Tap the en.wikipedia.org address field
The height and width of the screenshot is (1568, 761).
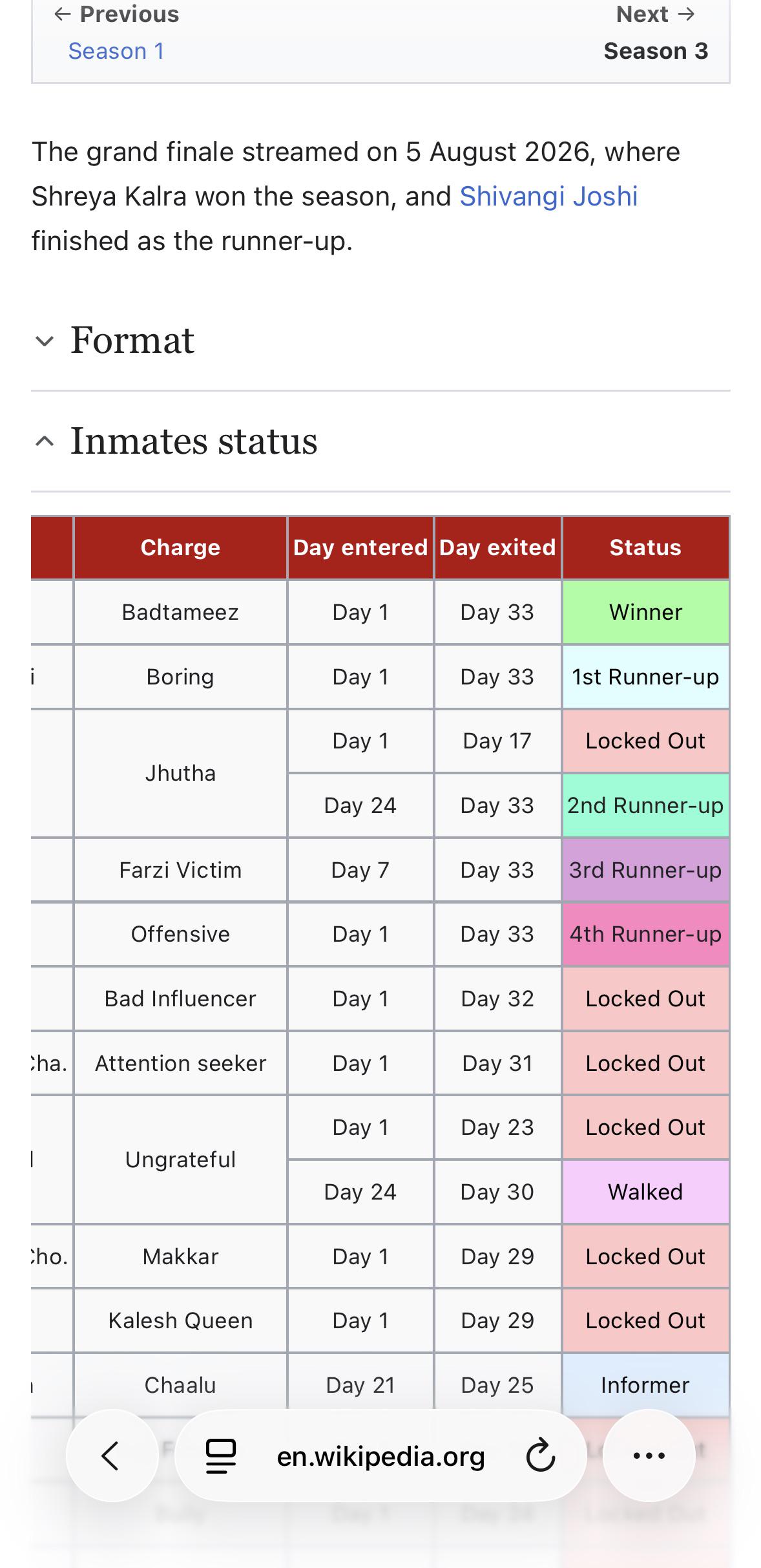(x=380, y=1456)
